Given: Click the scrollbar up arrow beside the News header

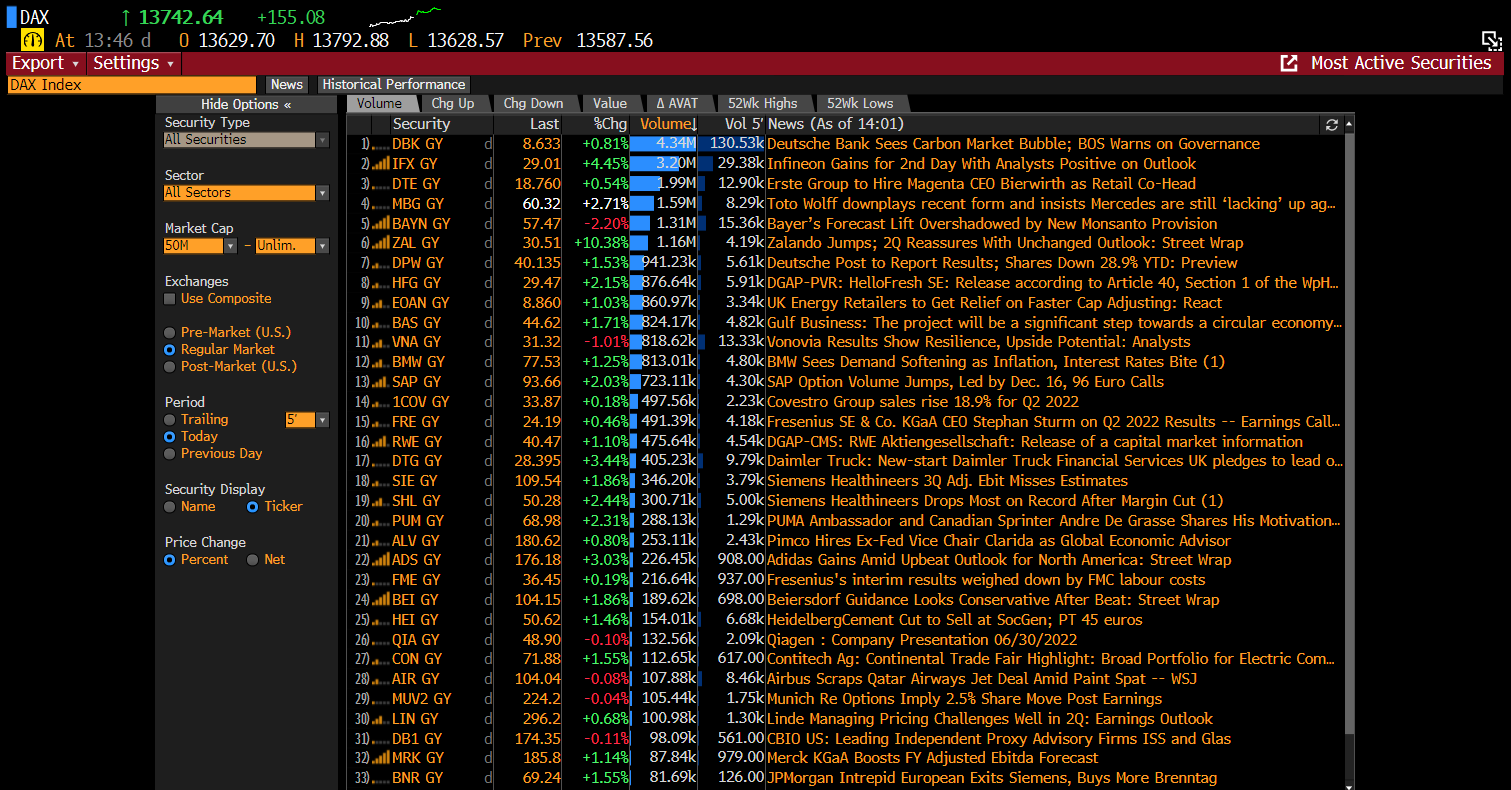Looking at the screenshot, I should tap(1349, 124).
